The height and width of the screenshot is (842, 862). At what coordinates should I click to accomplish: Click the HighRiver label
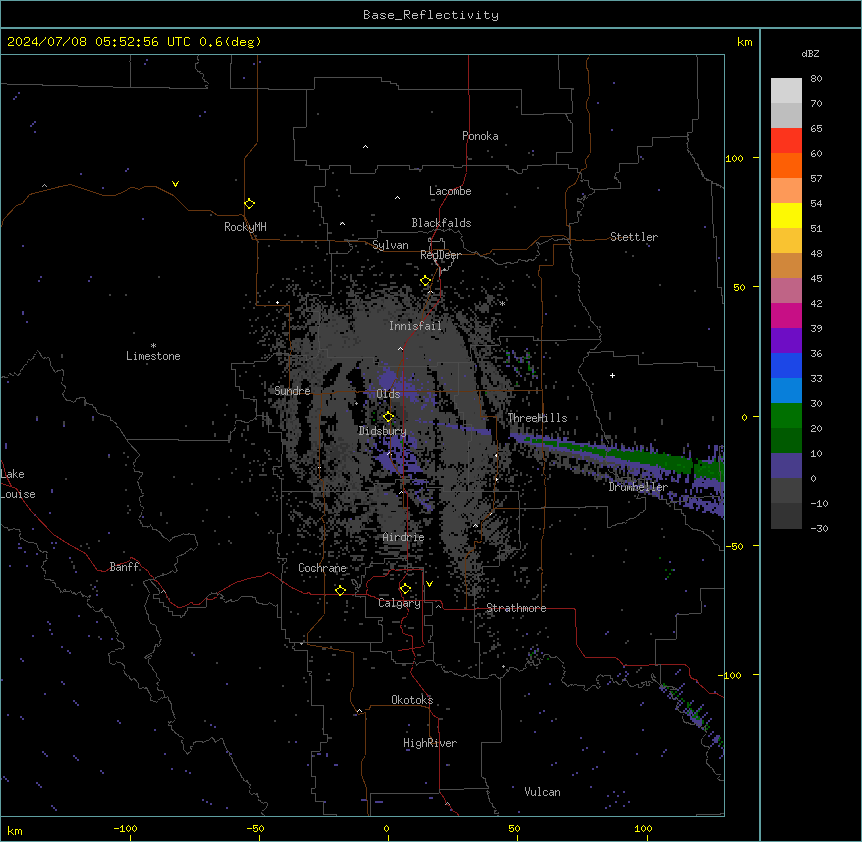[x=430, y=743]
